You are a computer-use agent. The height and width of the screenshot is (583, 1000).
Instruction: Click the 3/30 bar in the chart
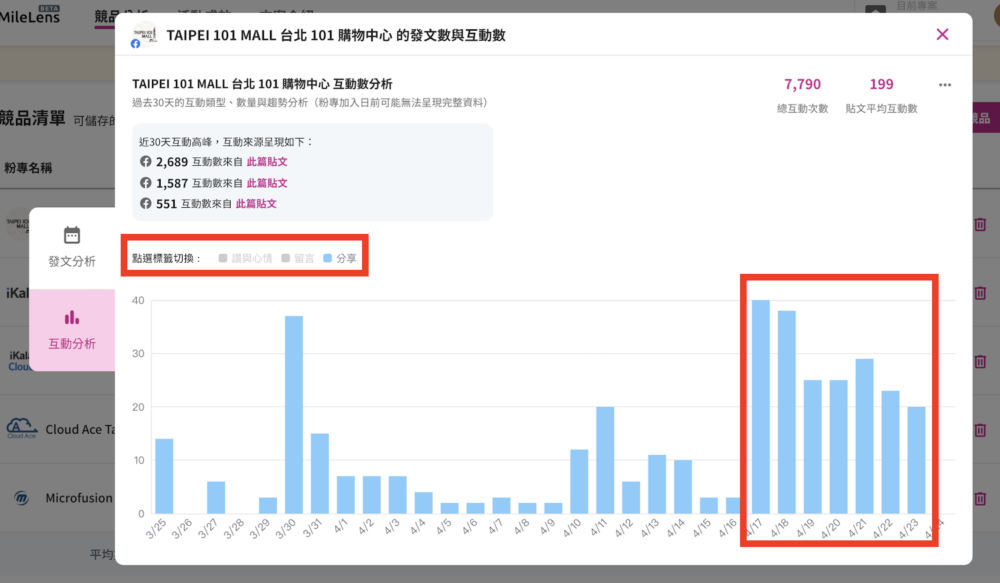coord(294,415)
